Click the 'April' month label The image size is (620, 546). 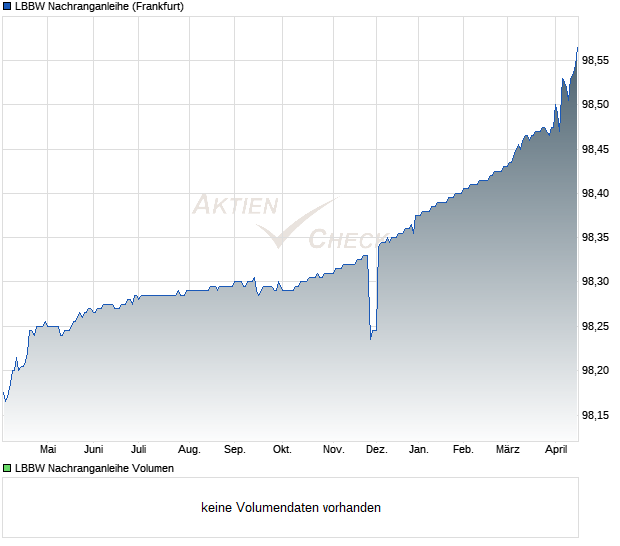(x=556, y=450)
